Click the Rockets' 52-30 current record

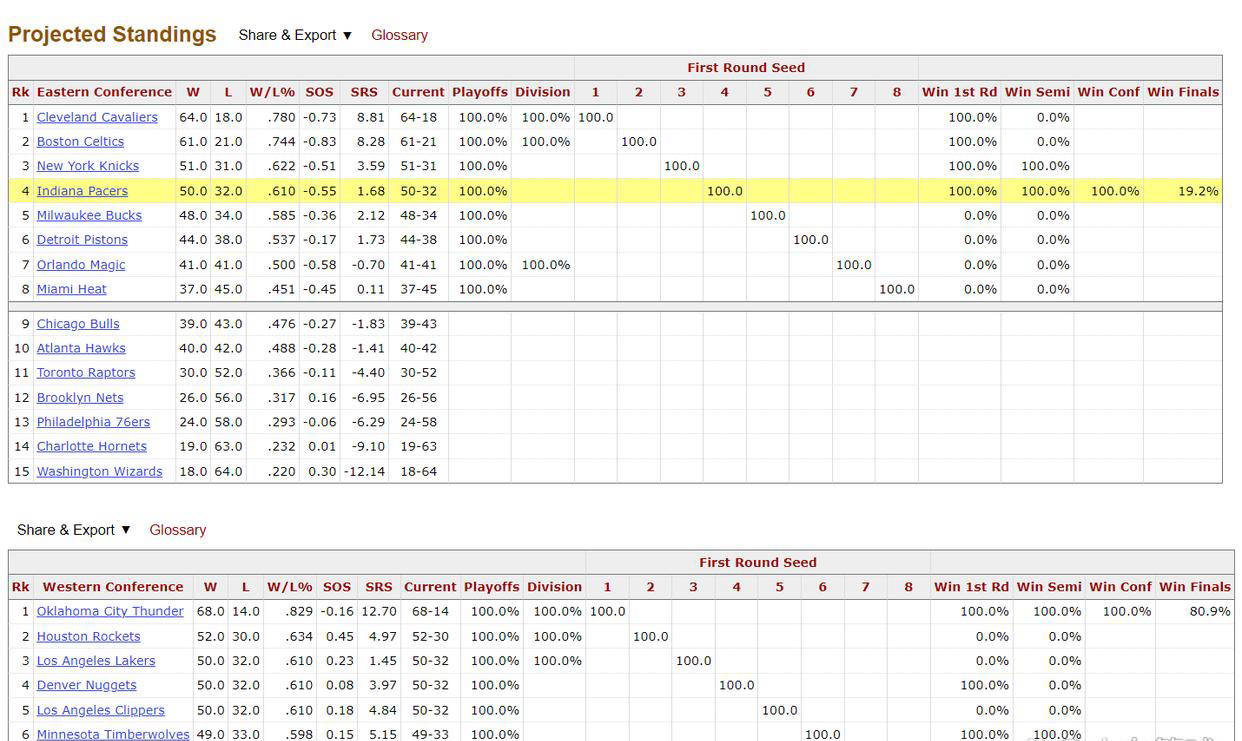coord(431,636)
